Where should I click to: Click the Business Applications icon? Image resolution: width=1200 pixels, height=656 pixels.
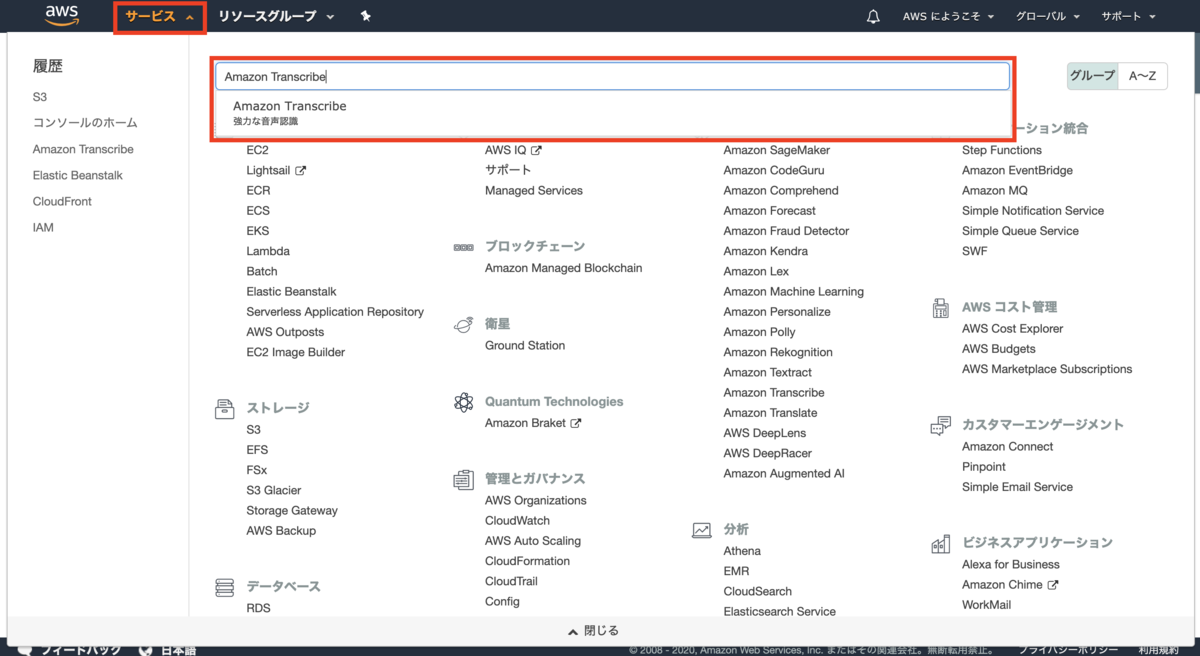coord(940,544)
